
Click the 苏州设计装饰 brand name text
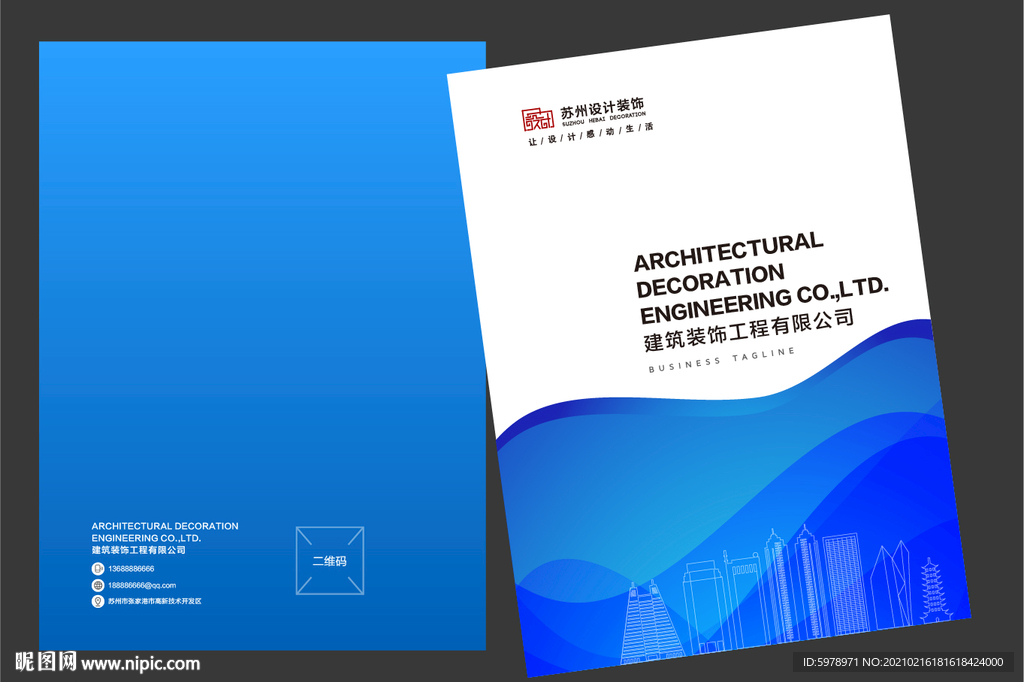601,107
